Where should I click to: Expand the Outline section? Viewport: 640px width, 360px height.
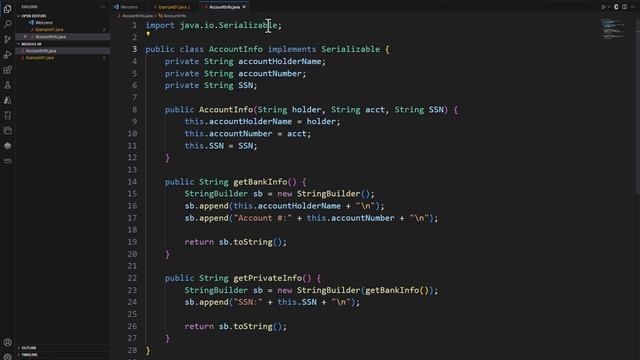pos(29,348)
